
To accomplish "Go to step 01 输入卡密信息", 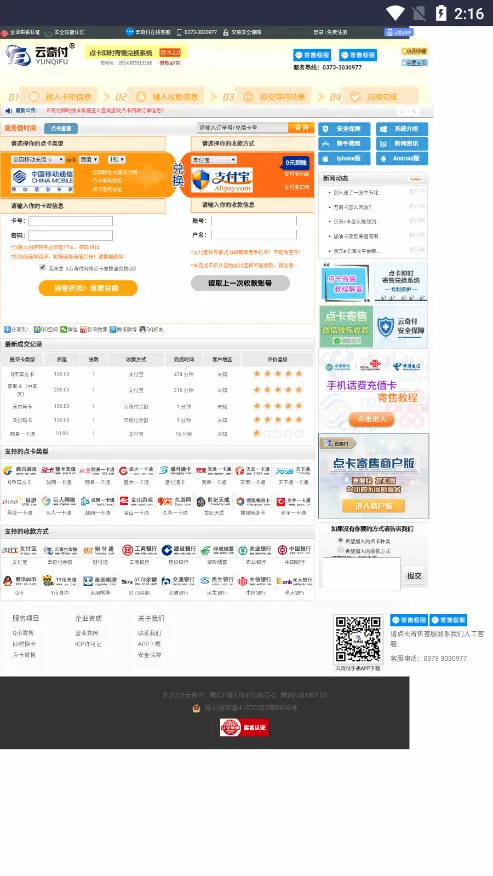I will pos(51,97).
